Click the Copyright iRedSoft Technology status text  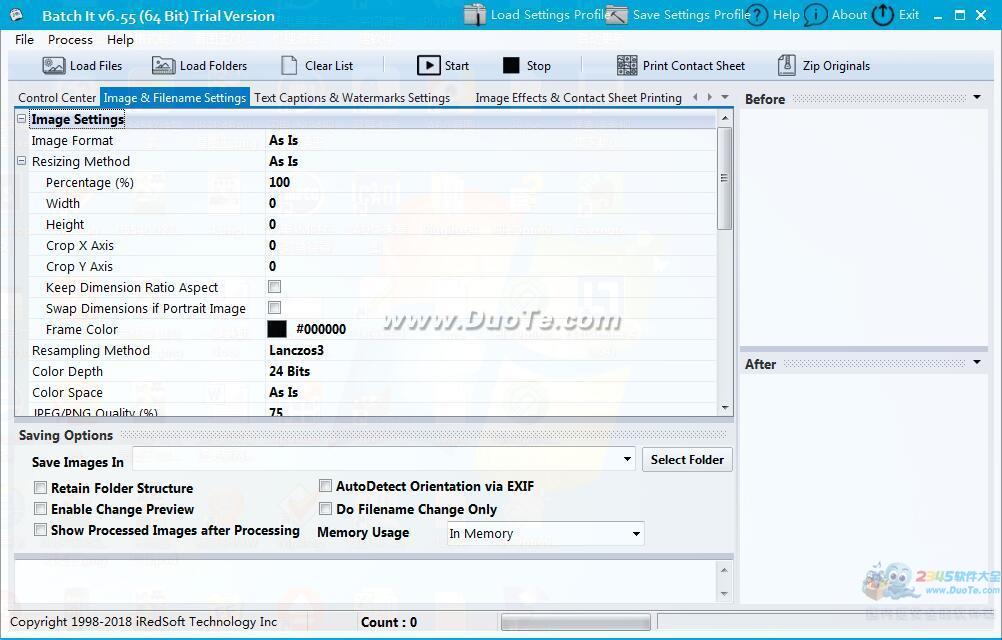tap(144, 622)
